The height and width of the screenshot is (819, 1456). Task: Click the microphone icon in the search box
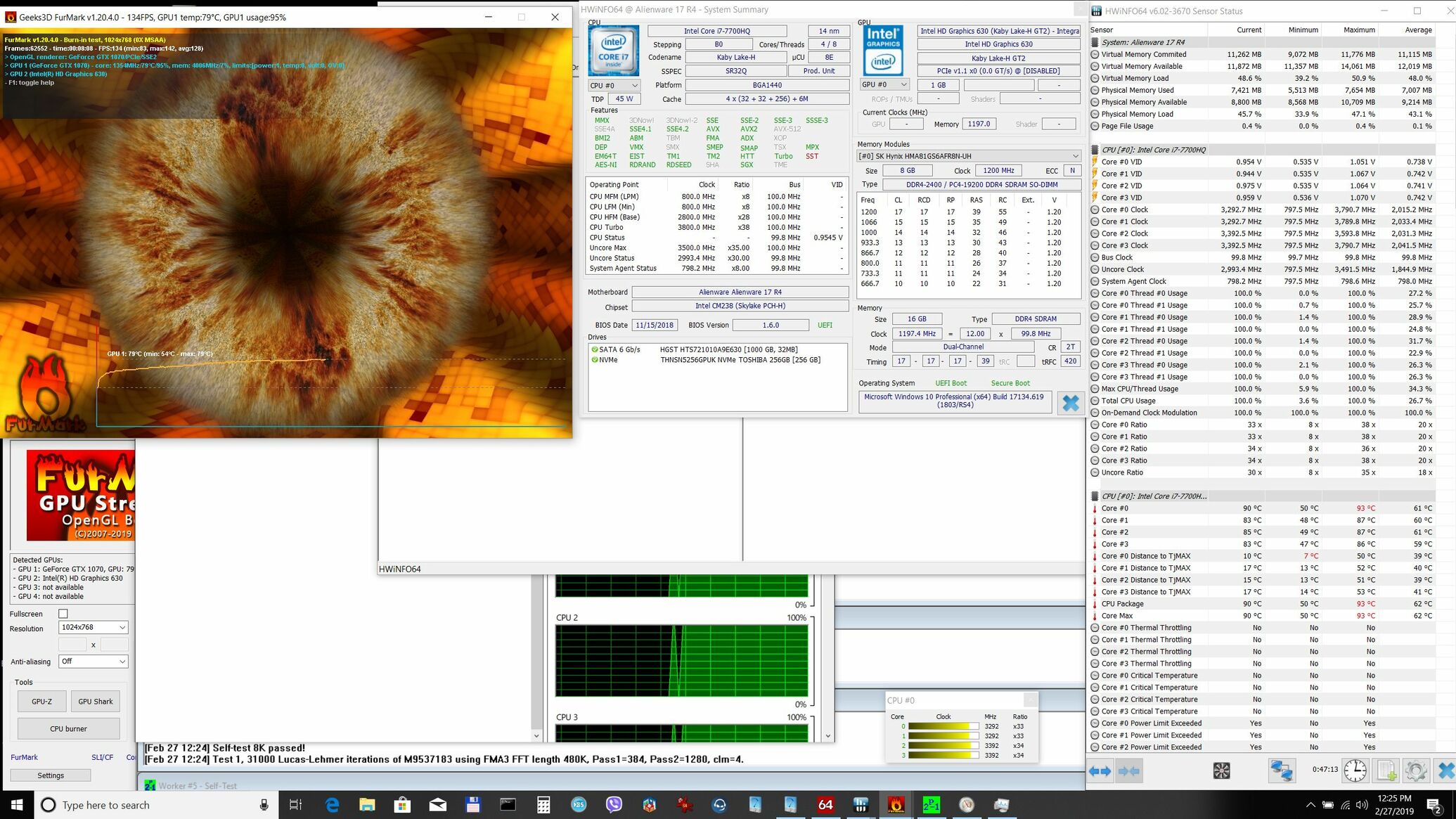click(x=264, y=805)
